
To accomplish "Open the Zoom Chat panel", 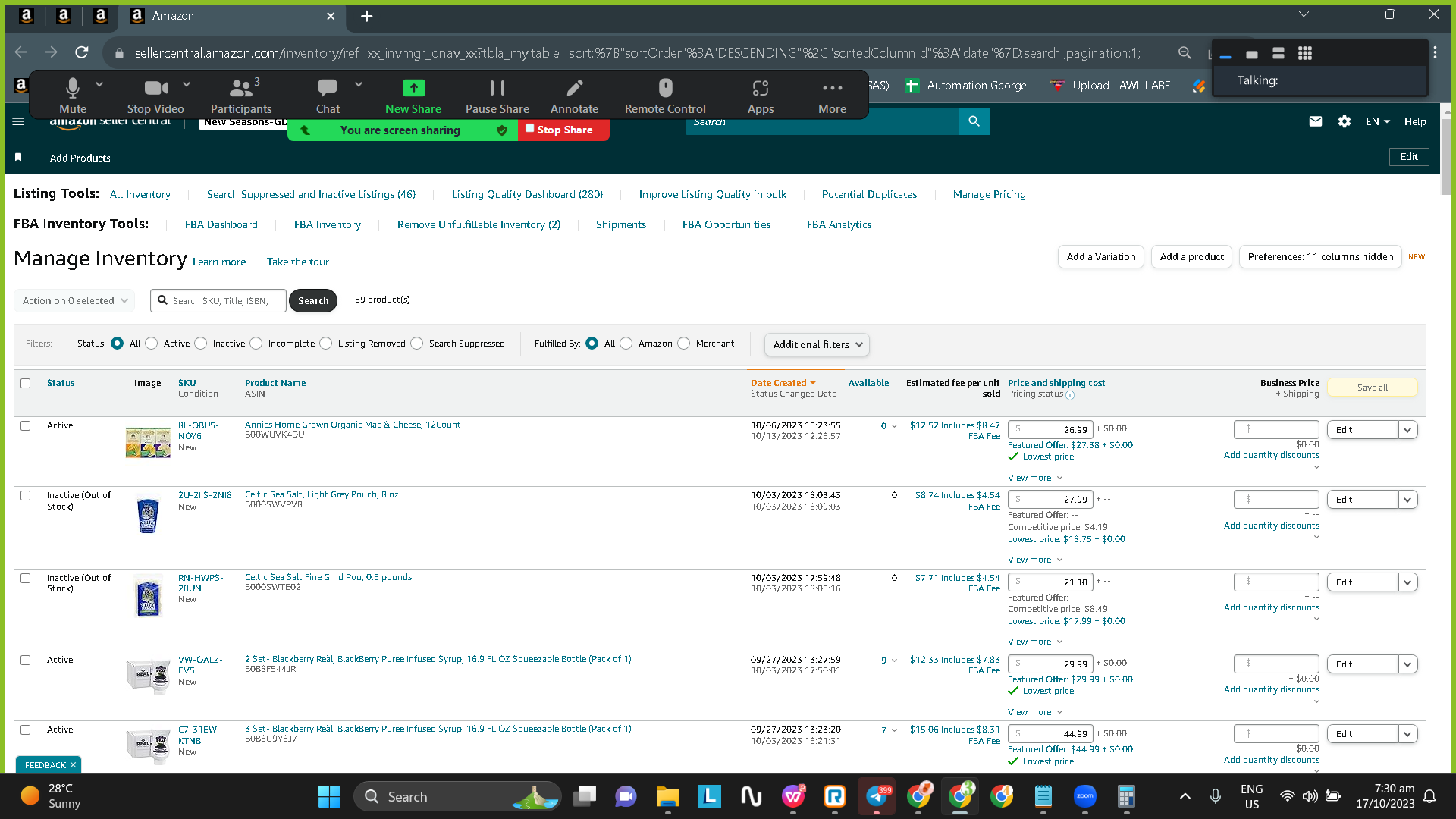I will (328, 96).
